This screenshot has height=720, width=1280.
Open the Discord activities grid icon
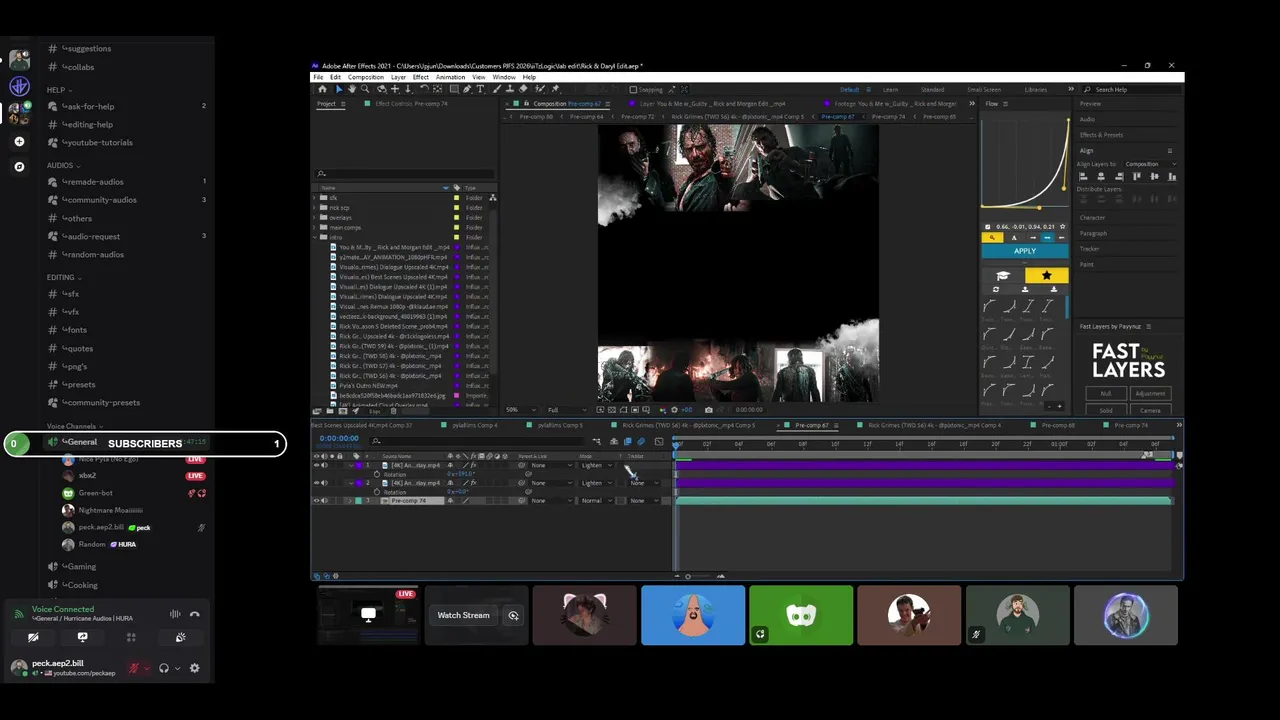tap(131, 637)
